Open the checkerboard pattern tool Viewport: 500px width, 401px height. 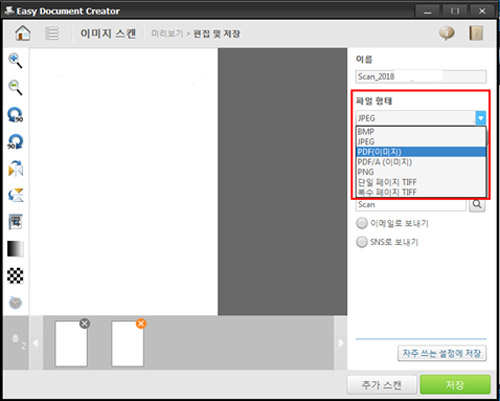(15, 276)
